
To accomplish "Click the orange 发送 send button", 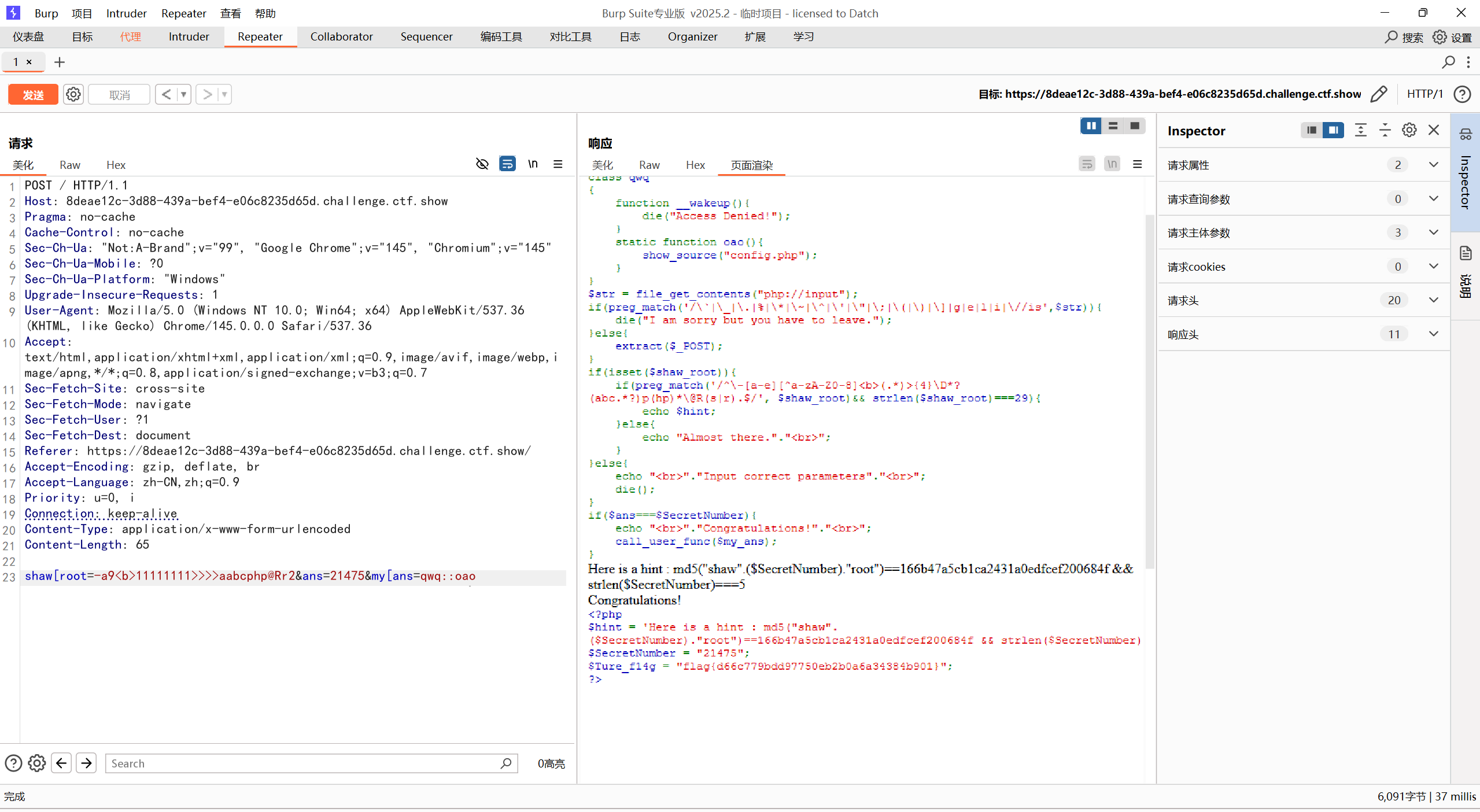I will (33, 94).
